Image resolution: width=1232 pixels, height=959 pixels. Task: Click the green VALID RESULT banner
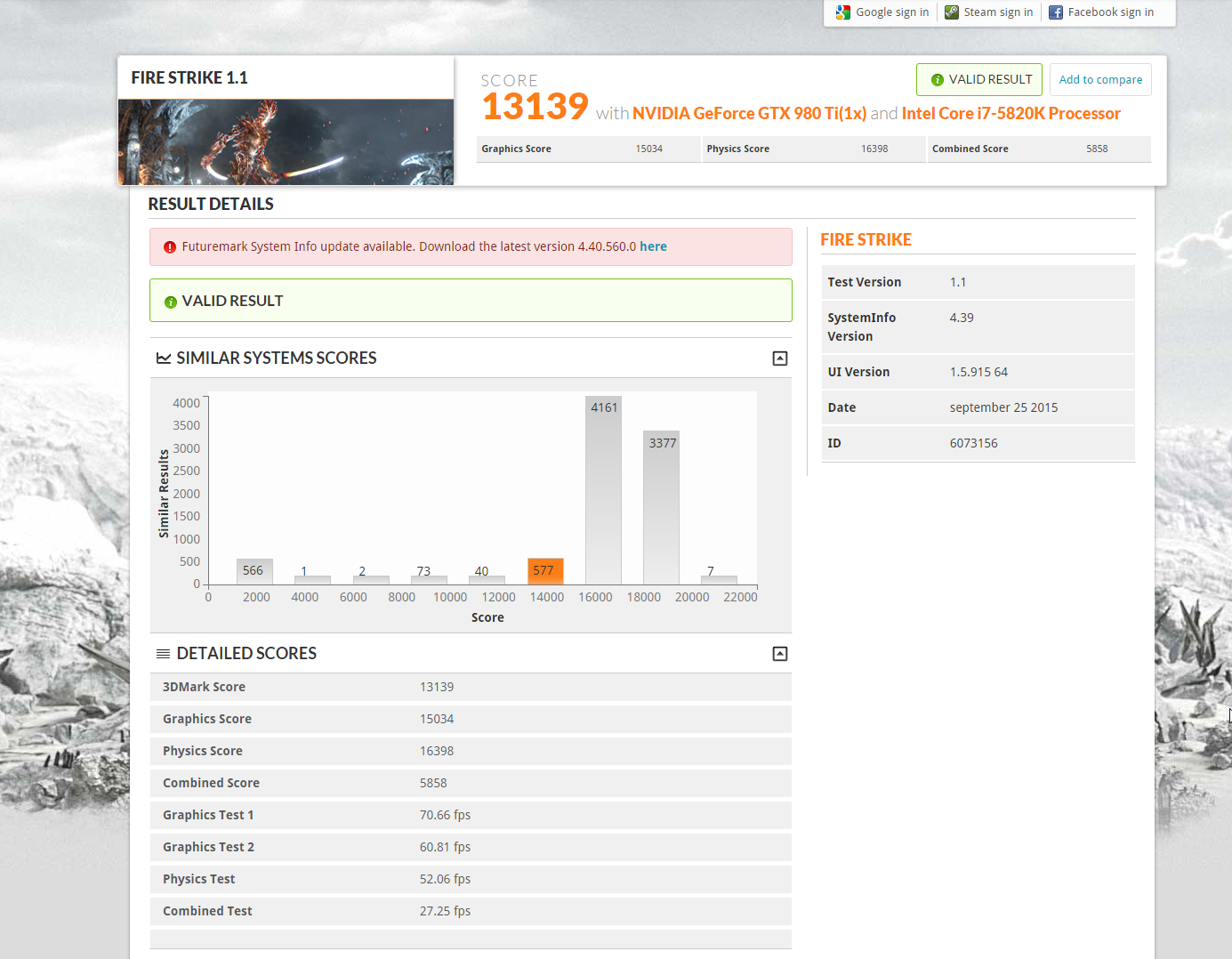471,301
